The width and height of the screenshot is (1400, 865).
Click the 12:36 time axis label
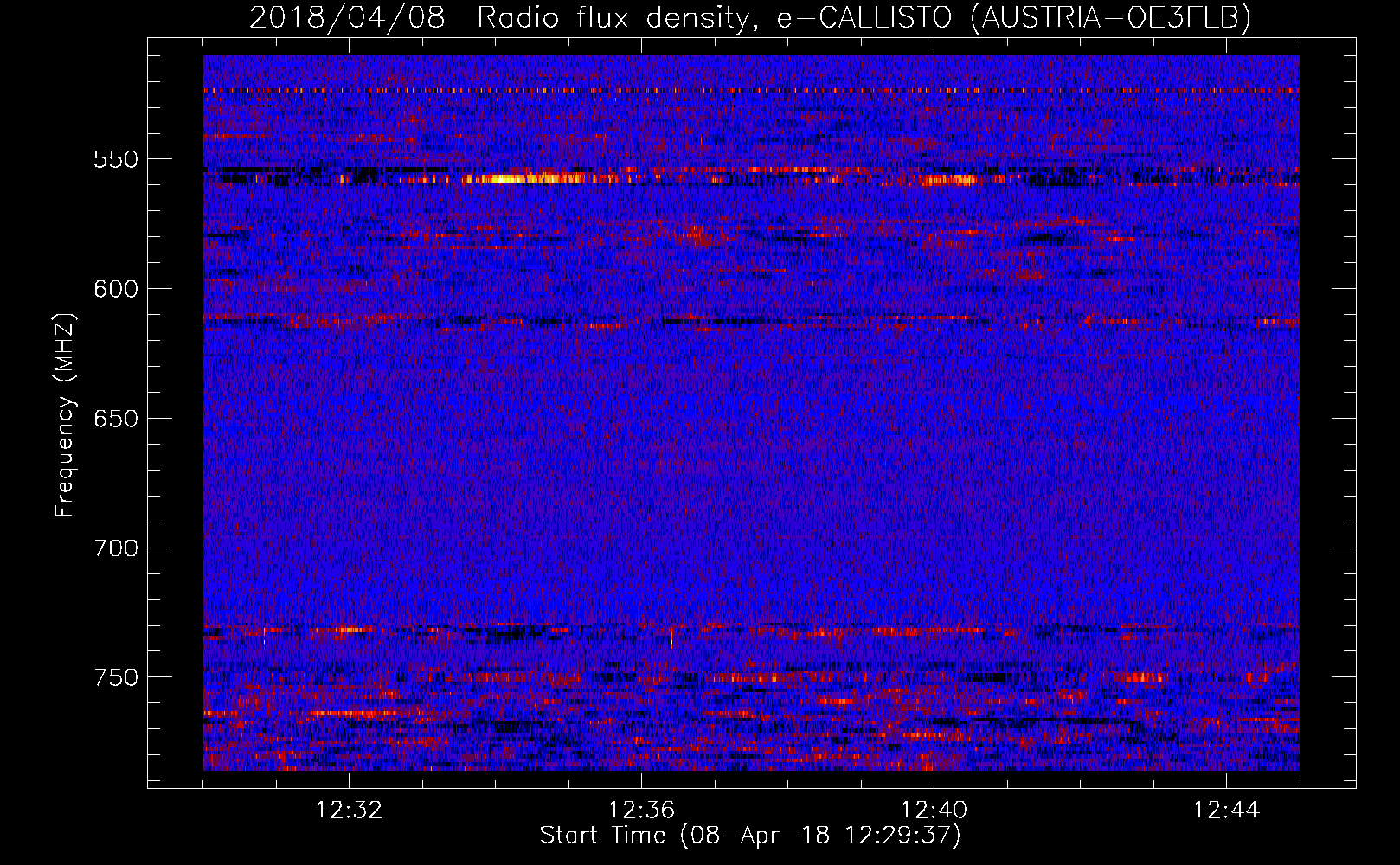641,811
